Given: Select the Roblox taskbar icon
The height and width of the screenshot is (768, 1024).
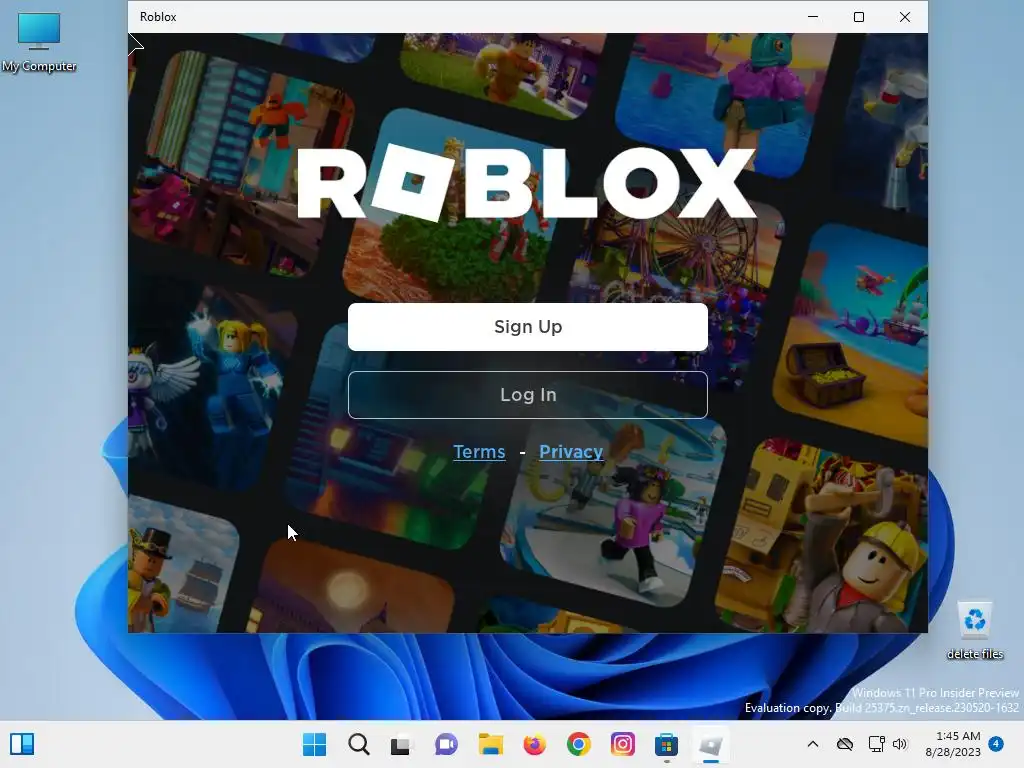Looking at the screenshot, I should pyautogui.click(x=711, y=744).
